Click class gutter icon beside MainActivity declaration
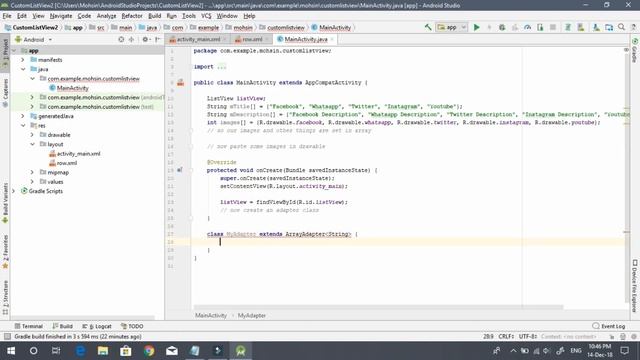 (180, 82)
